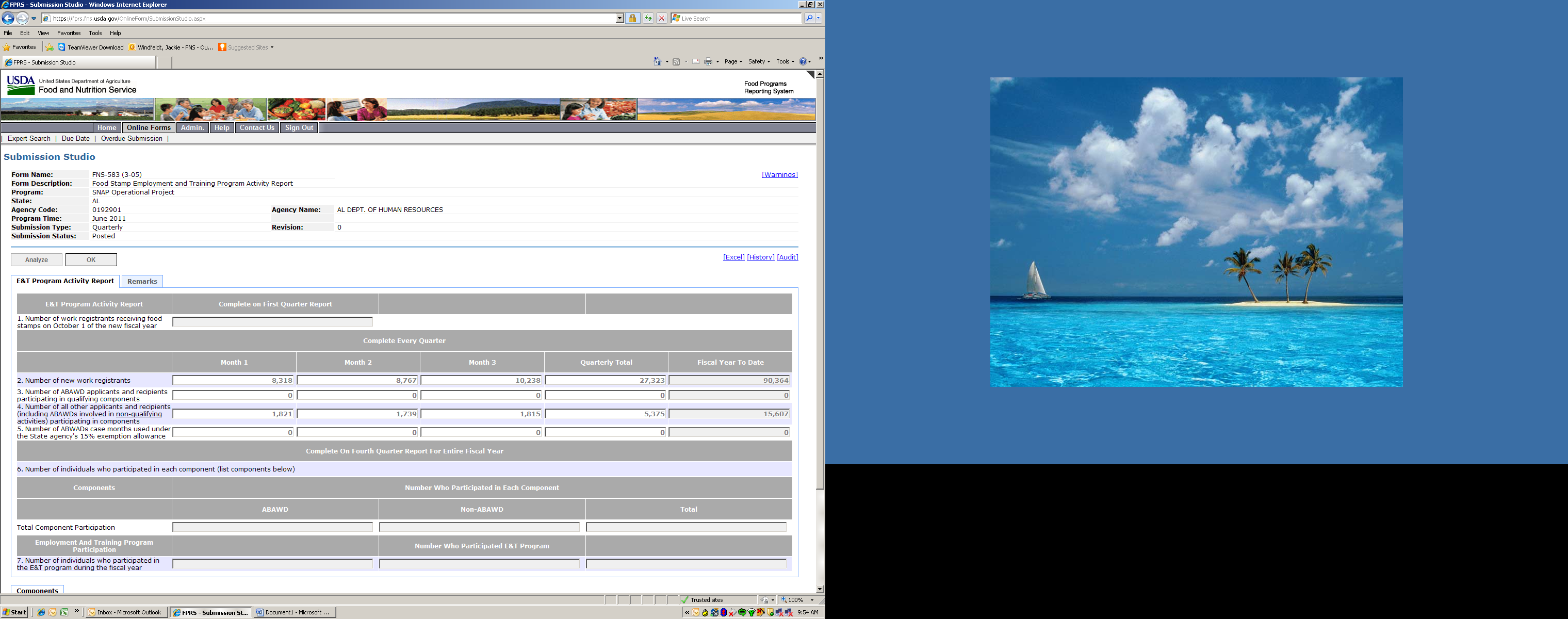Click the IE home page icon

pos(658,61)
